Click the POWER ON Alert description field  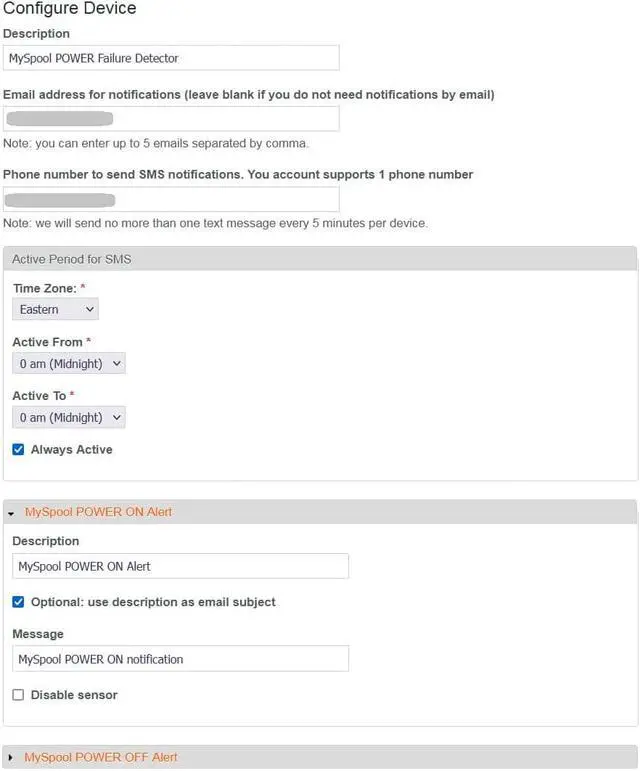[181, 566]
